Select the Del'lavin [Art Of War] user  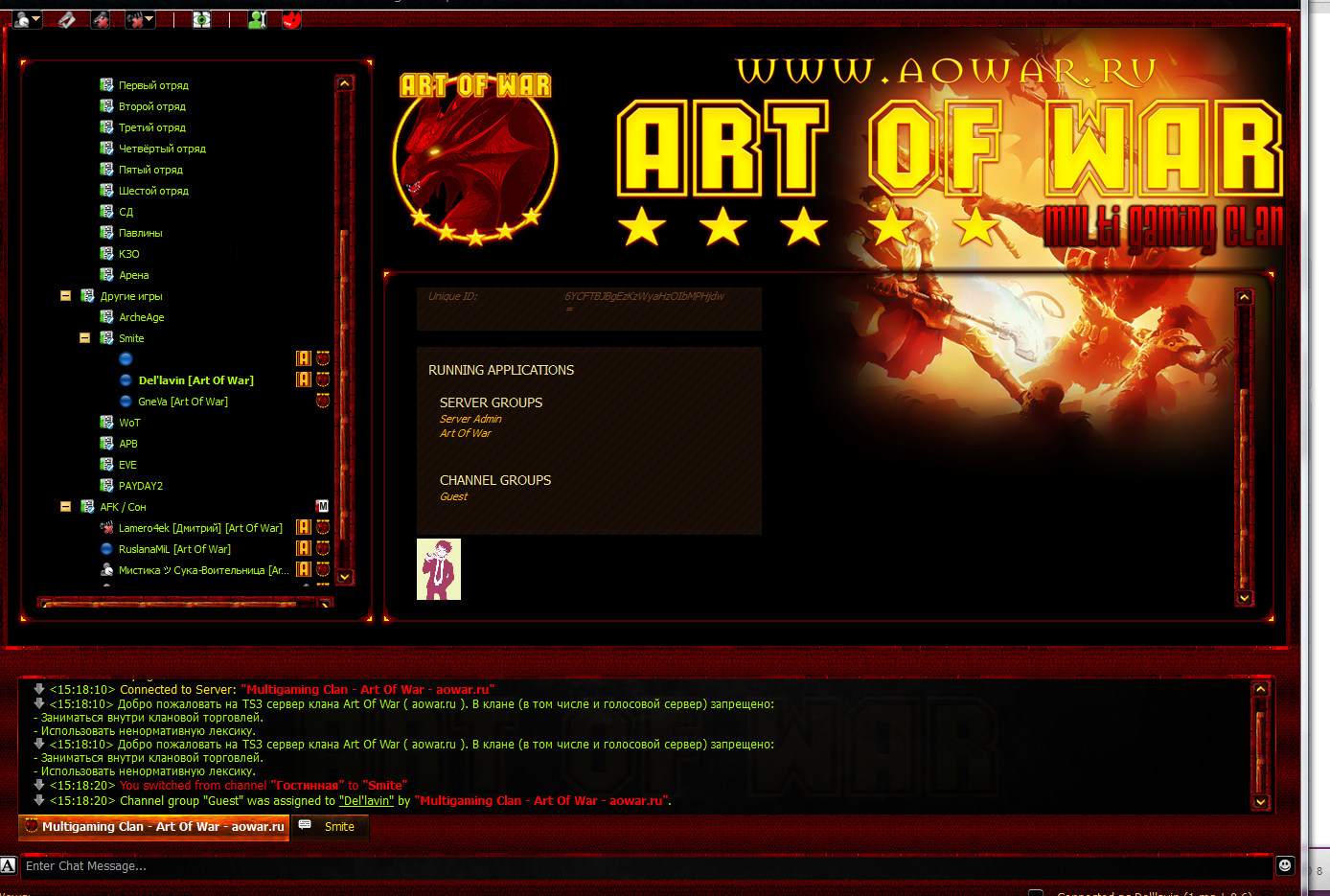(195, 380)
